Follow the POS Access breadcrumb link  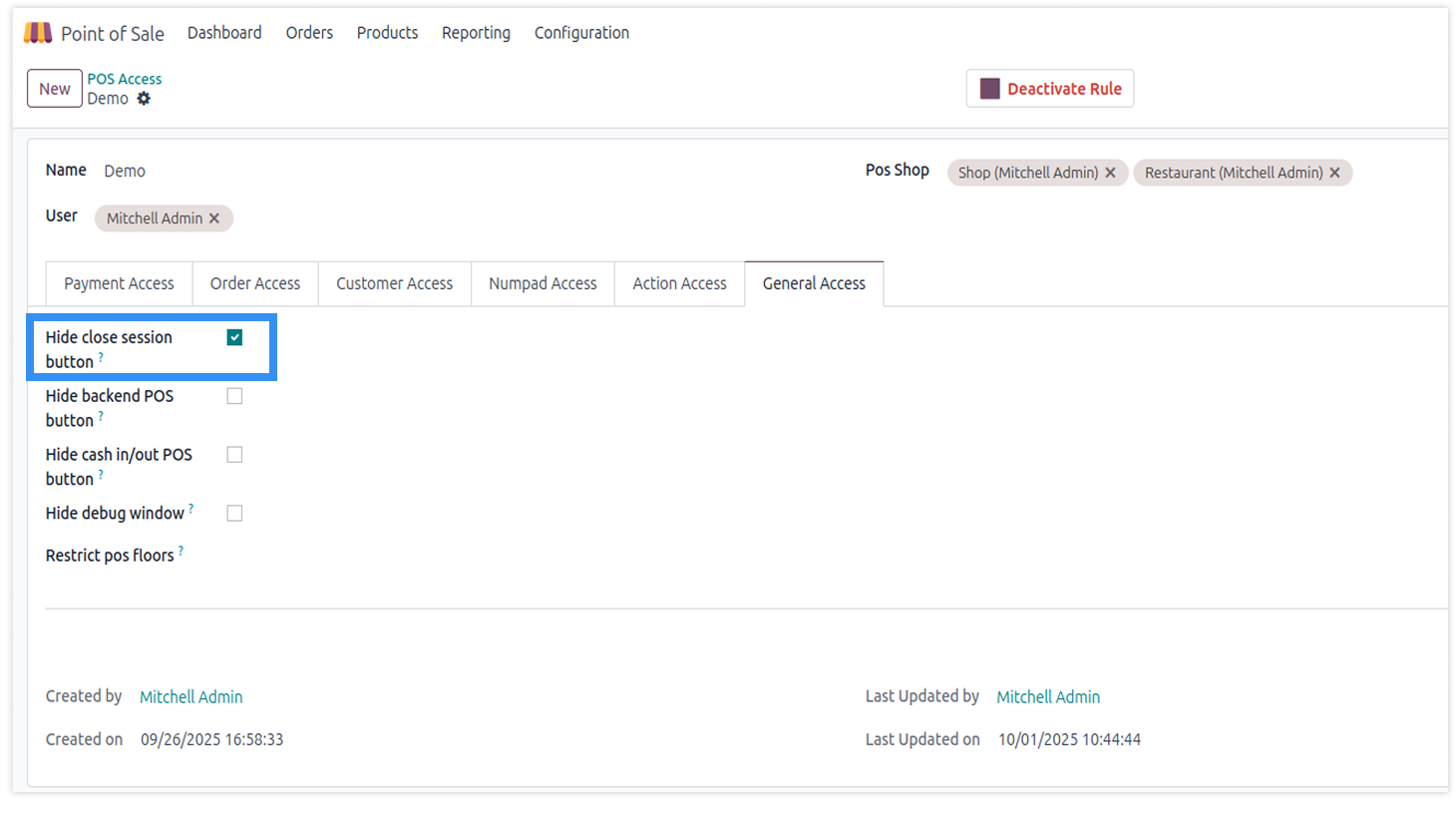pyautogui.click(x=124, y=79)
